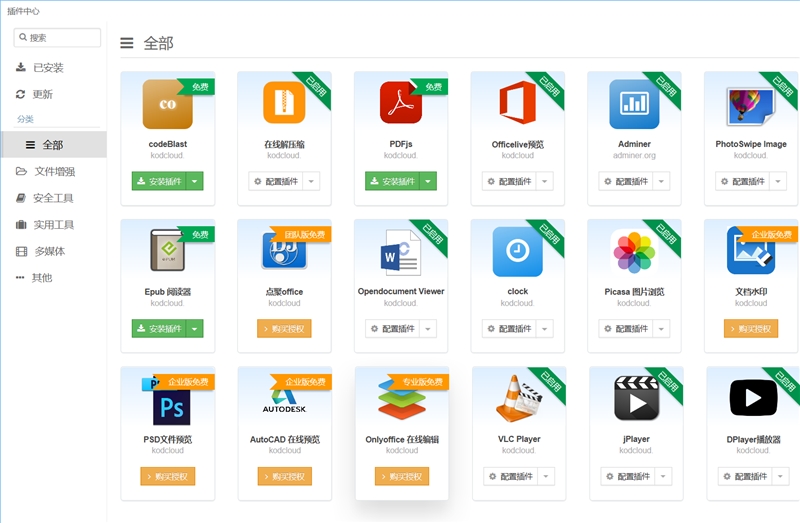The width and height of the screenshot is (800, 523).
Task: Click the PDFjs red Acrobat icon
Action: 401,103
